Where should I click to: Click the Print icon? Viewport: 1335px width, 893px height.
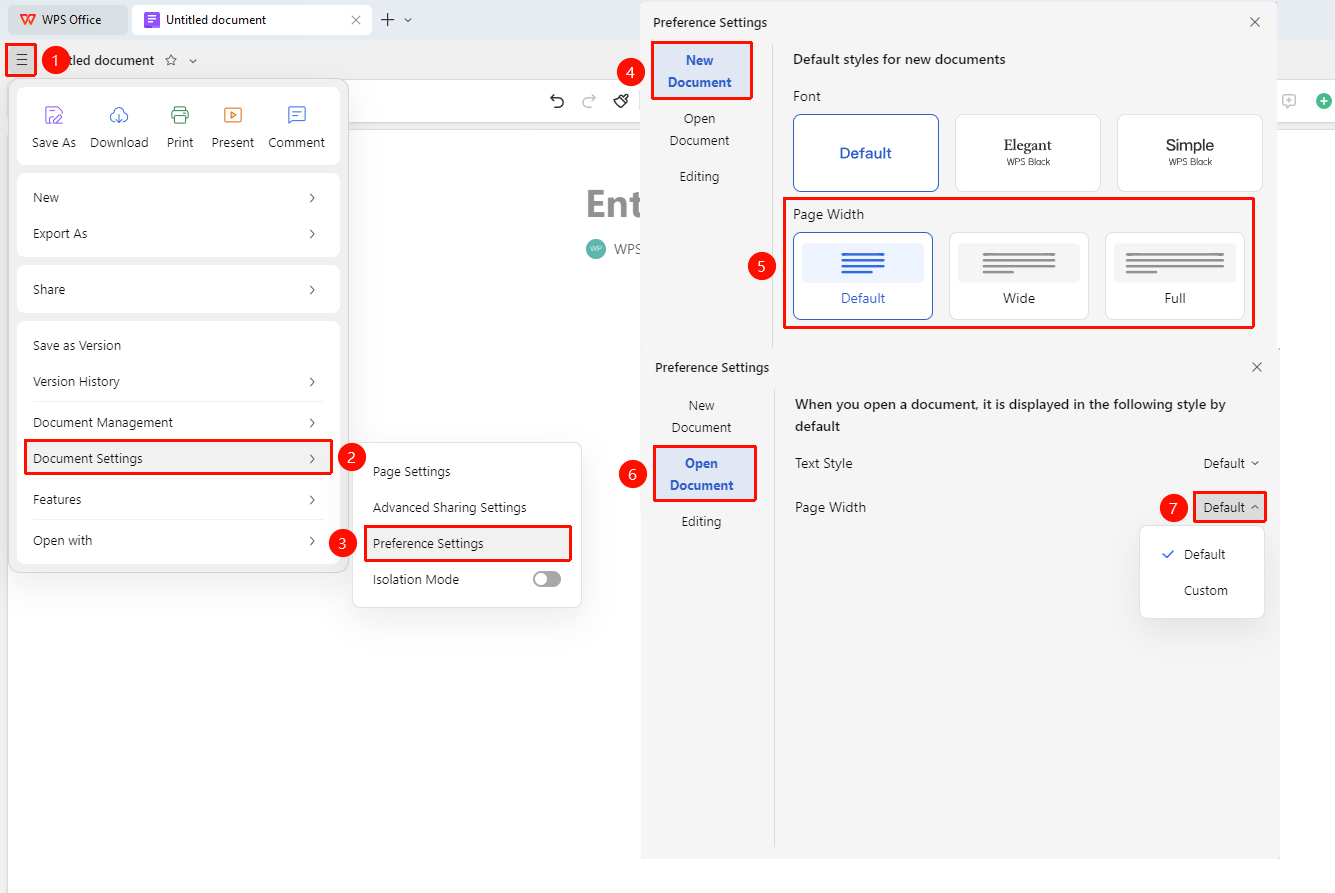coord(180,115)
